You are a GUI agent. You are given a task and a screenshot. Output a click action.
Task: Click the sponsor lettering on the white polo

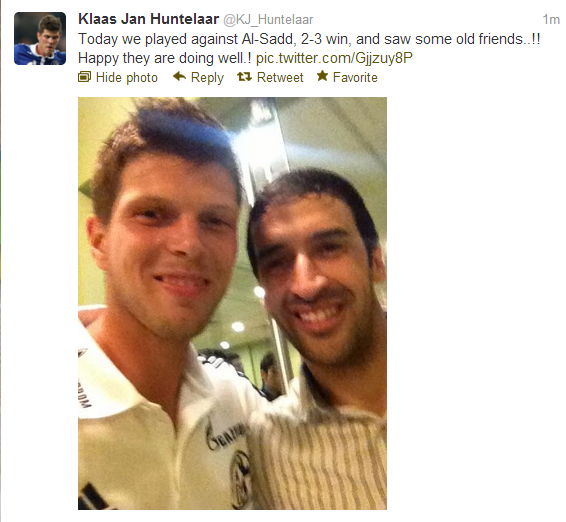(x=227, y=436)
